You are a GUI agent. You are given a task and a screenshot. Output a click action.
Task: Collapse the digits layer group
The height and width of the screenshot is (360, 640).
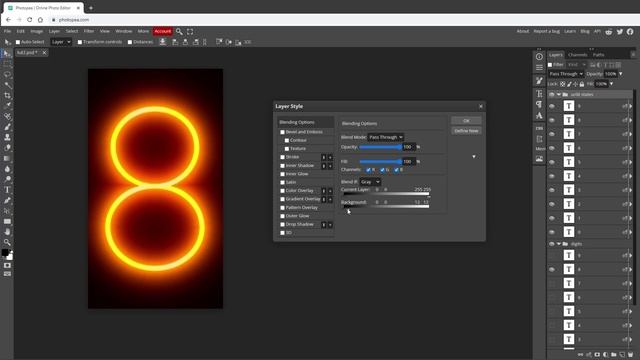point(558,244)
